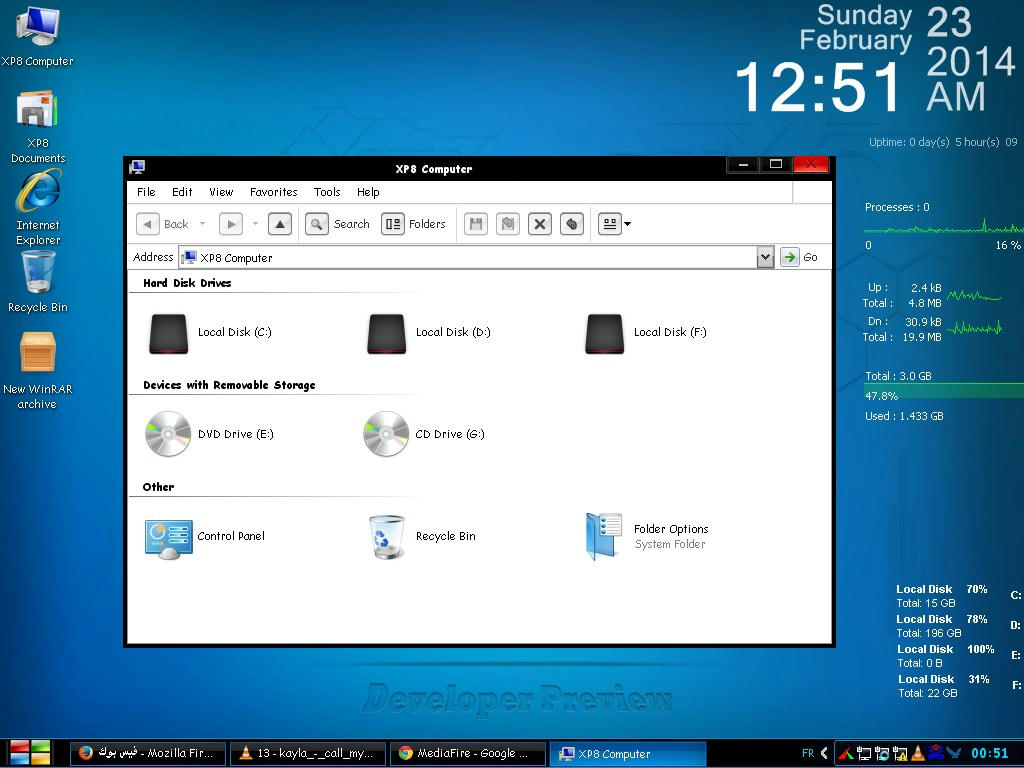Click the Views toolbar icon

[610, 224]
